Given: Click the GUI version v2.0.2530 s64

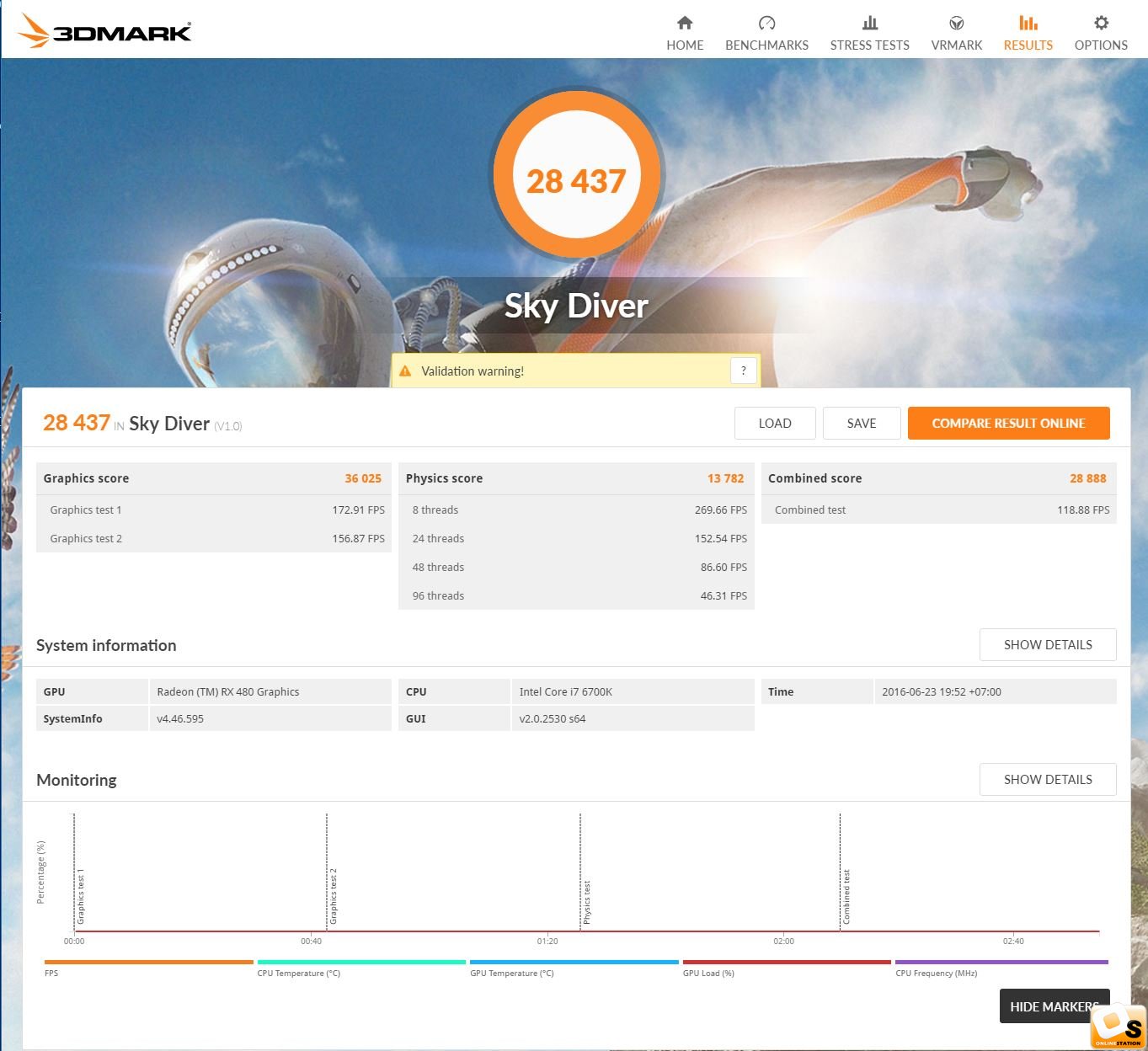Looking at the screenshot, I should pos(553,718).
